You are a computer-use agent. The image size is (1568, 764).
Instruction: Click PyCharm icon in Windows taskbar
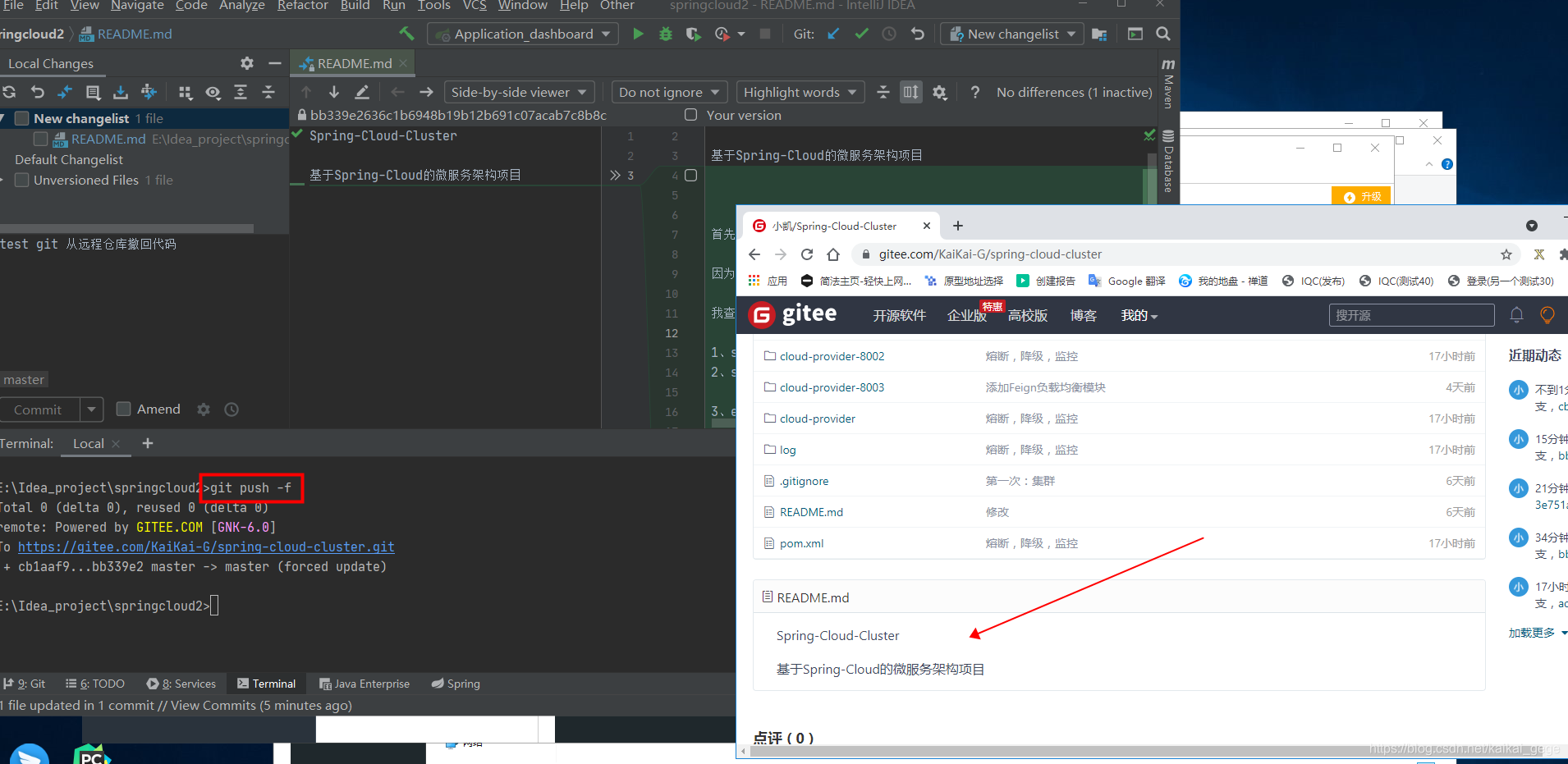(x=91, y=755)
